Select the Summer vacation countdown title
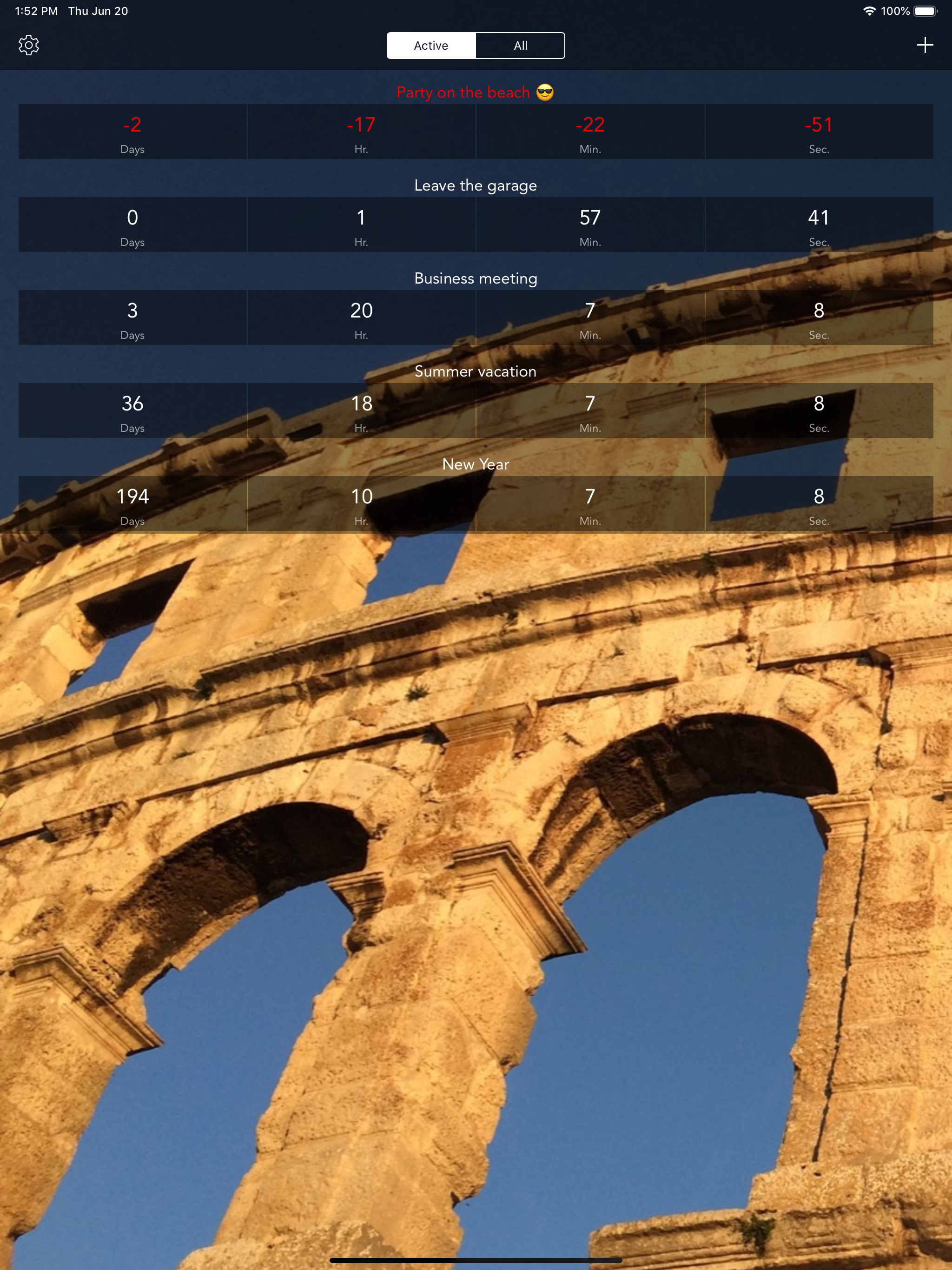 click(x=476, y=371)
